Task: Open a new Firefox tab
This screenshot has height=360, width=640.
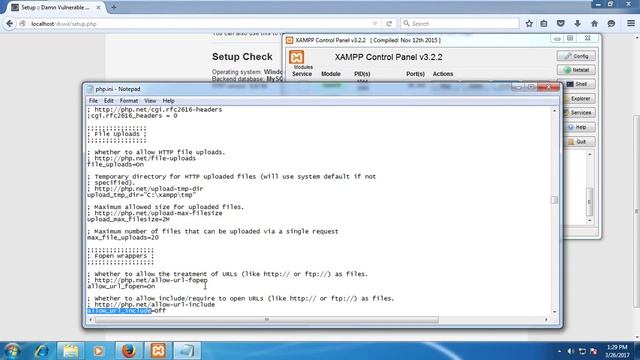Action: point(114,7)
